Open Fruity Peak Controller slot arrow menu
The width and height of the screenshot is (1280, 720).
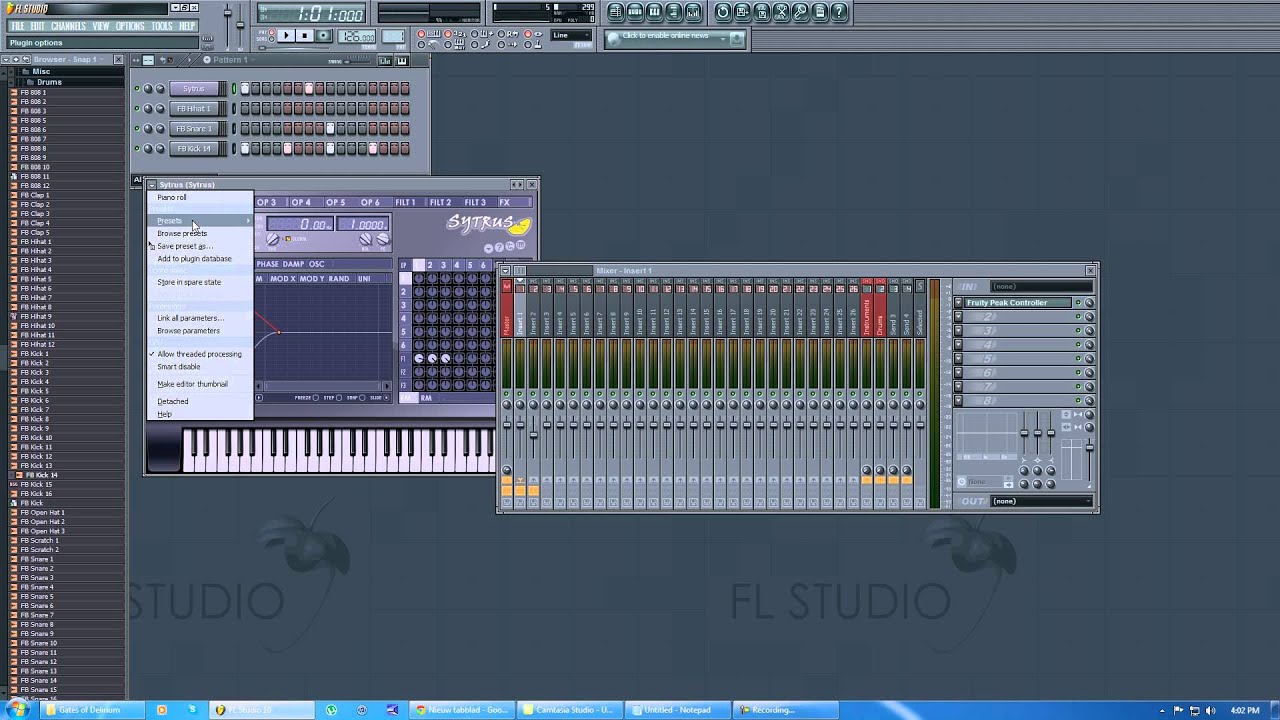click(x=958, y=303)
